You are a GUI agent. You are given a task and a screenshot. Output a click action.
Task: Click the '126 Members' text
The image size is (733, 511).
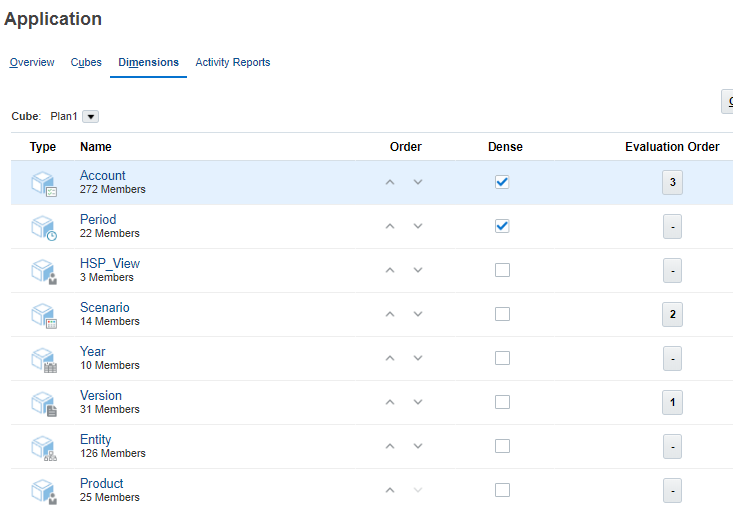pyautogui.click(x=113, y=453)
